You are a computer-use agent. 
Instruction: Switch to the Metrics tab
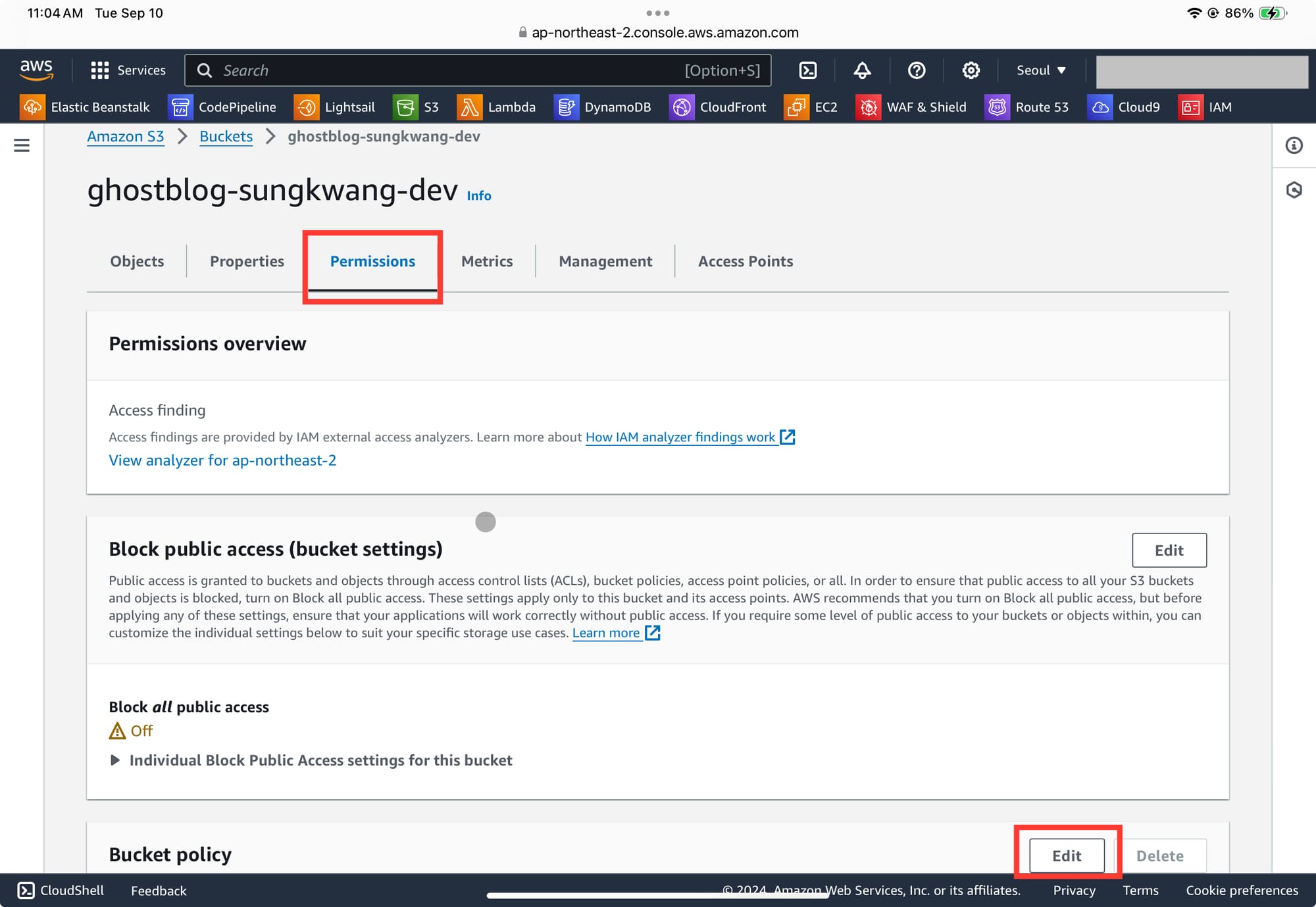tap(487, 261)
